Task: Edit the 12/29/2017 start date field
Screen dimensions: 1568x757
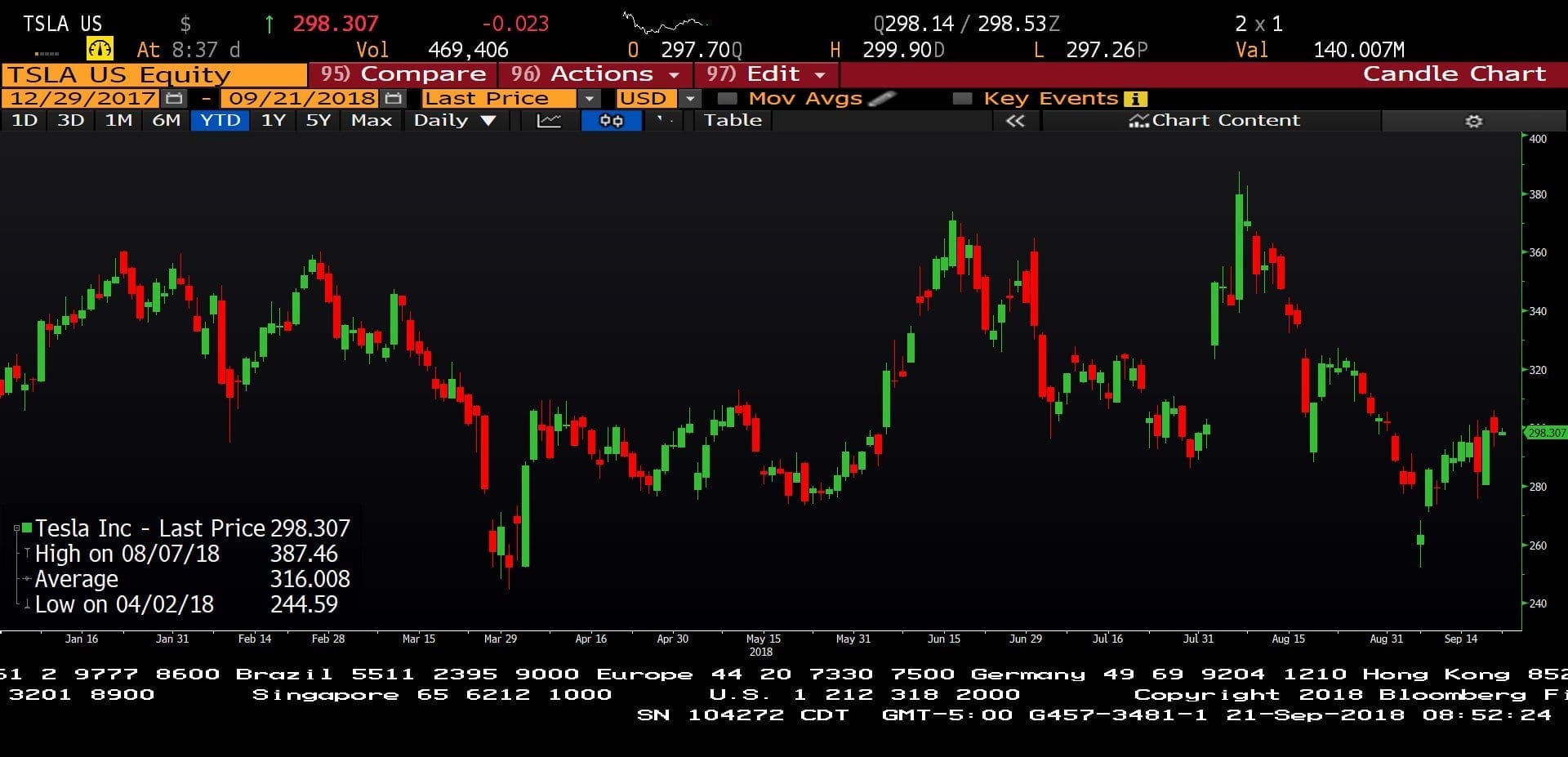Action: (82, 99)
